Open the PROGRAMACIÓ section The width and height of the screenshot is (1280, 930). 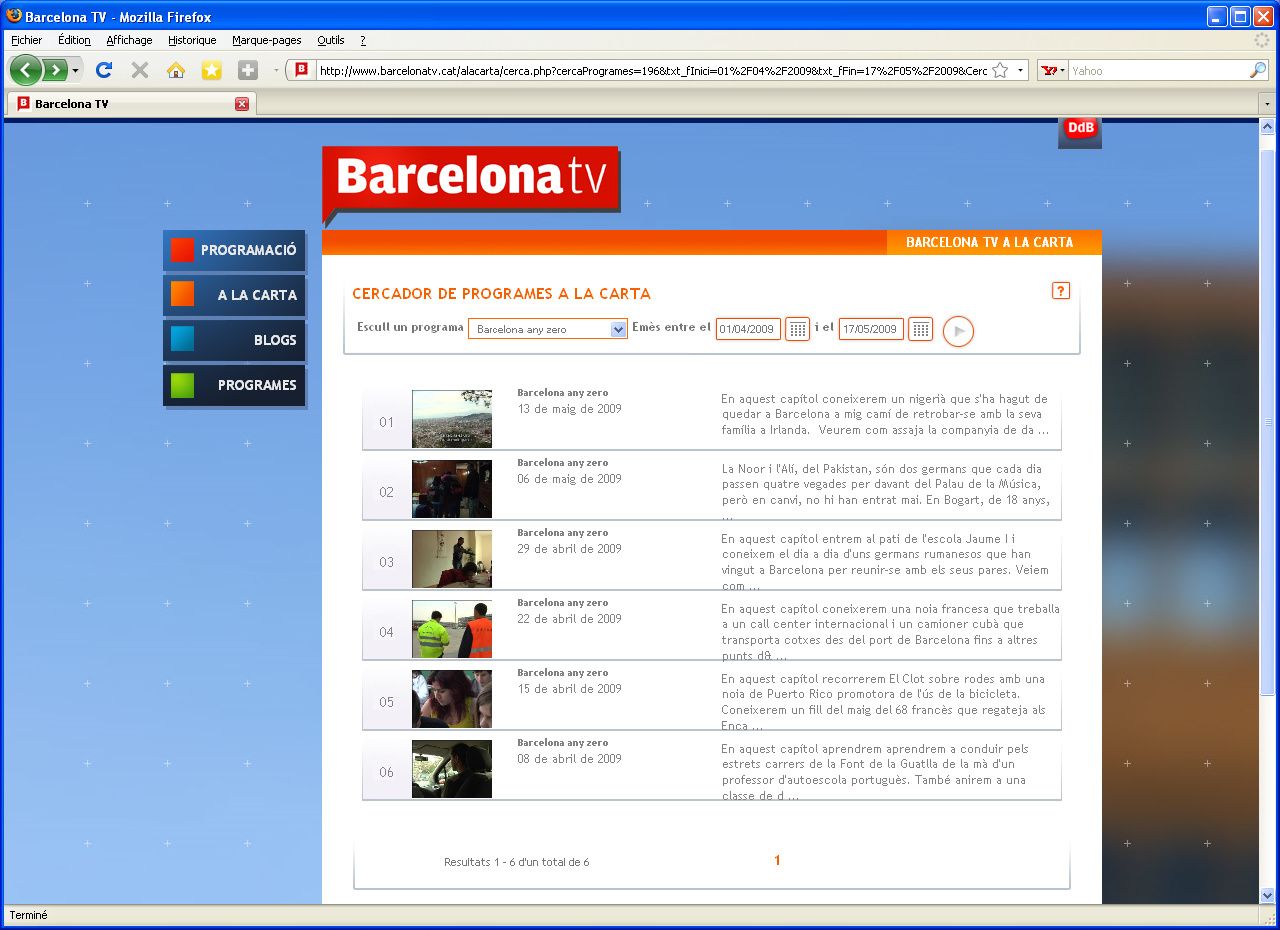coord(234,250)
